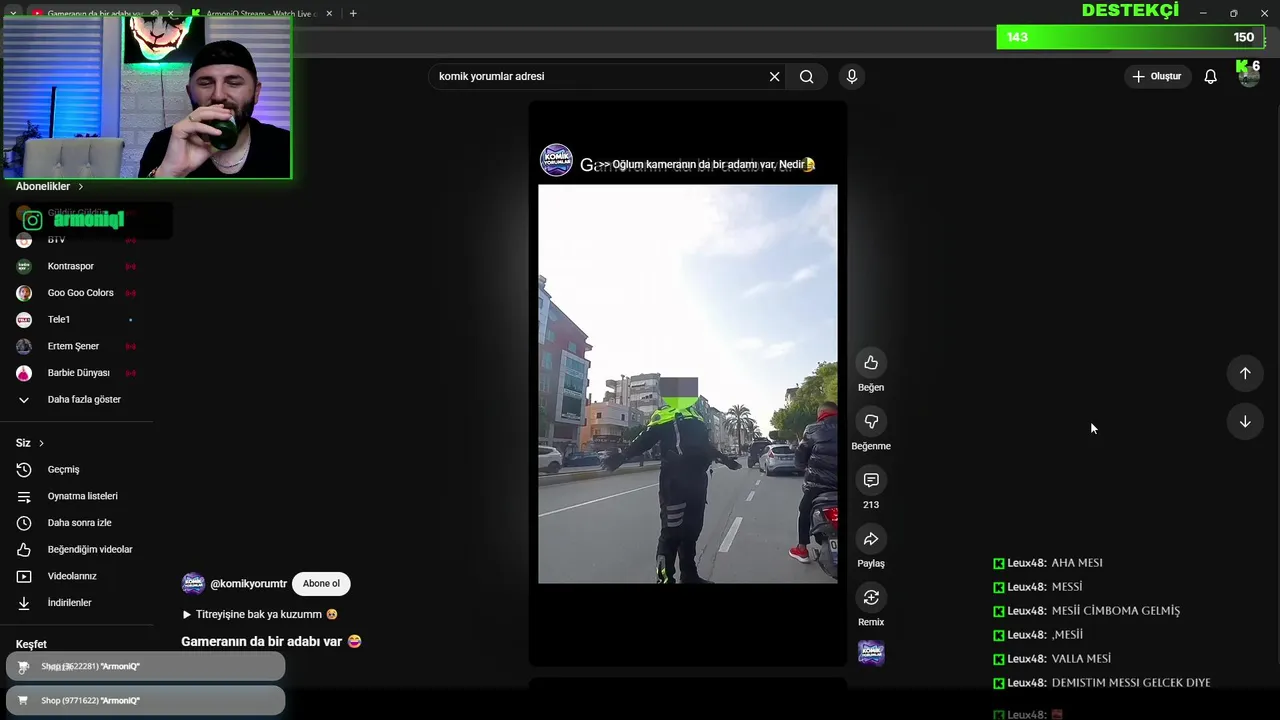Open the sound thumbnail below Remix
The image size is (1280, 720).
[871, 653]
